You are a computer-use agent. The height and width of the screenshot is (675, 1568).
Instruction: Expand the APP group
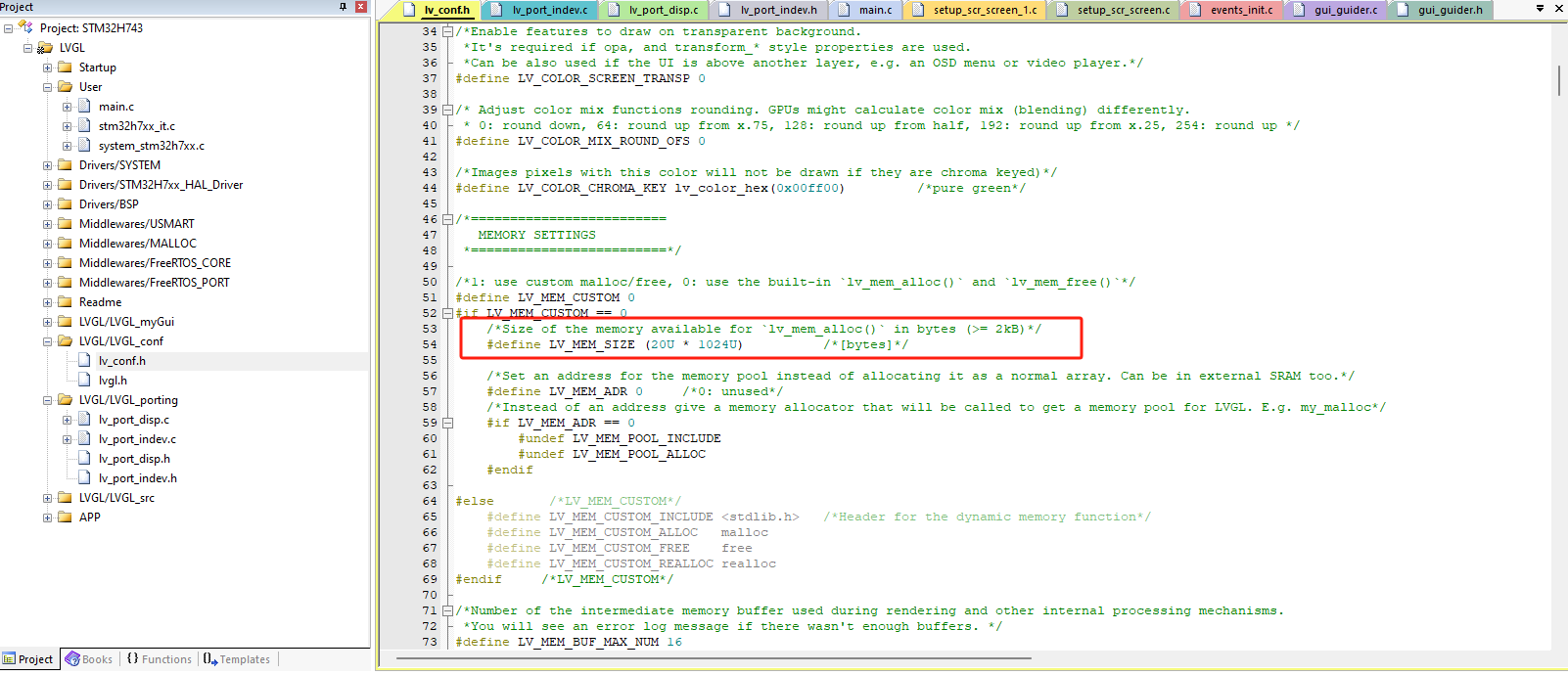(47, 517)
